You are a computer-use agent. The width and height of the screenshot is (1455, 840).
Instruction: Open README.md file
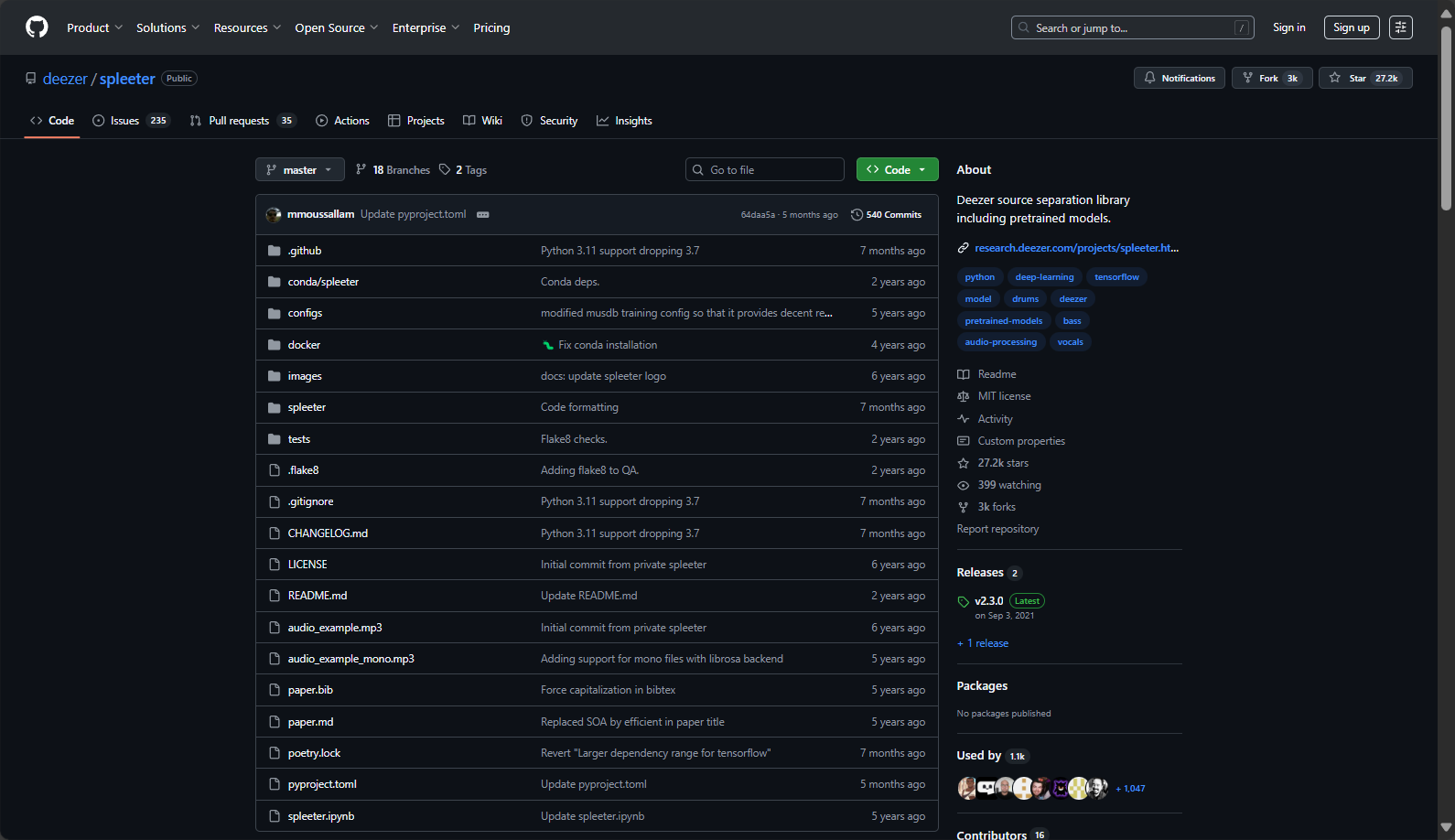click(318, 596)
